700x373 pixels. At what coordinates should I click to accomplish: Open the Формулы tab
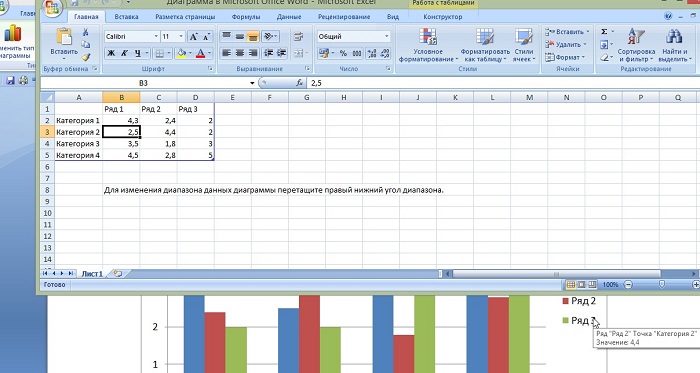[246, 17]
